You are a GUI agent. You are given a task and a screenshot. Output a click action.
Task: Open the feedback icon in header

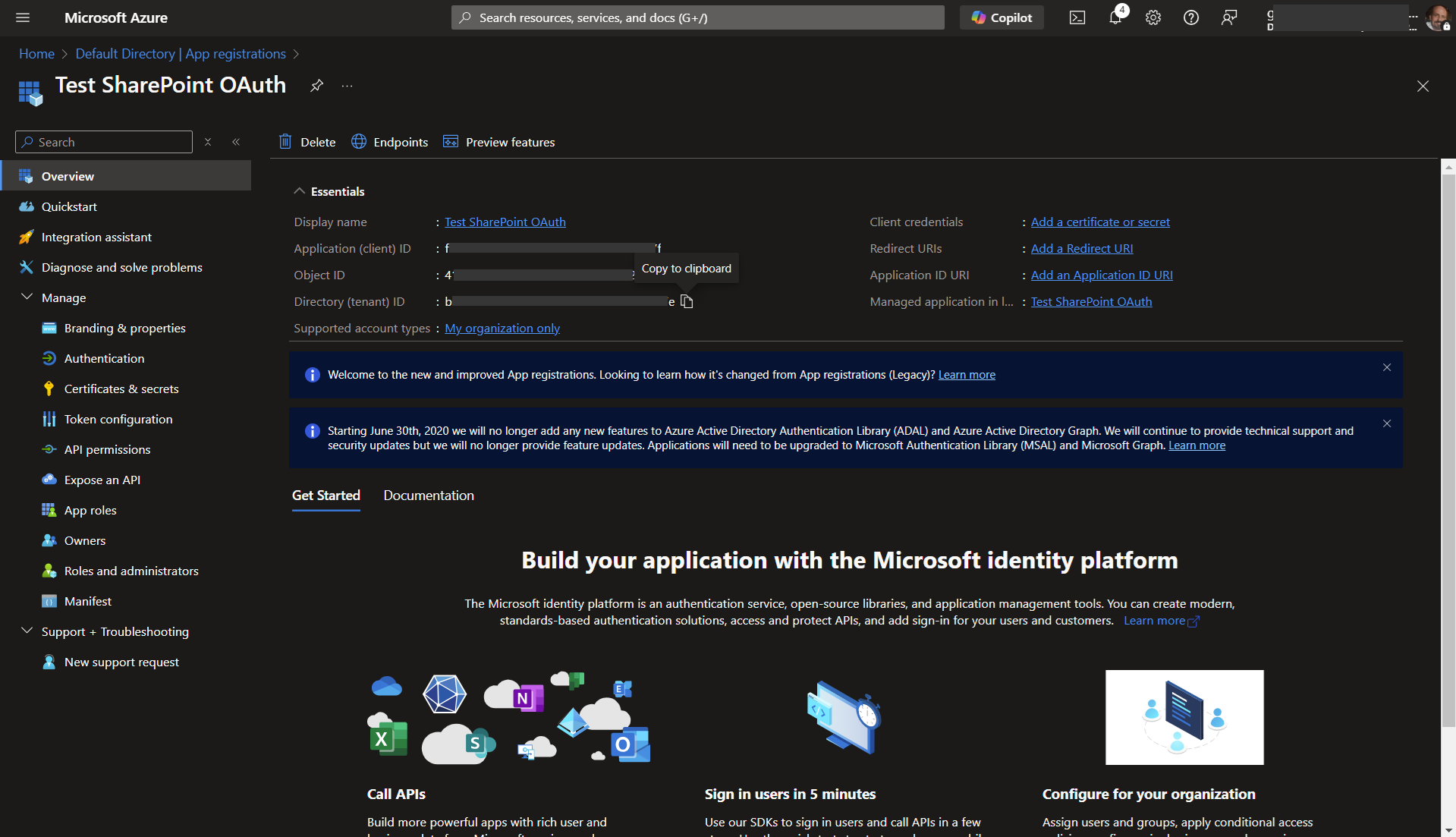coord(1228,17)
